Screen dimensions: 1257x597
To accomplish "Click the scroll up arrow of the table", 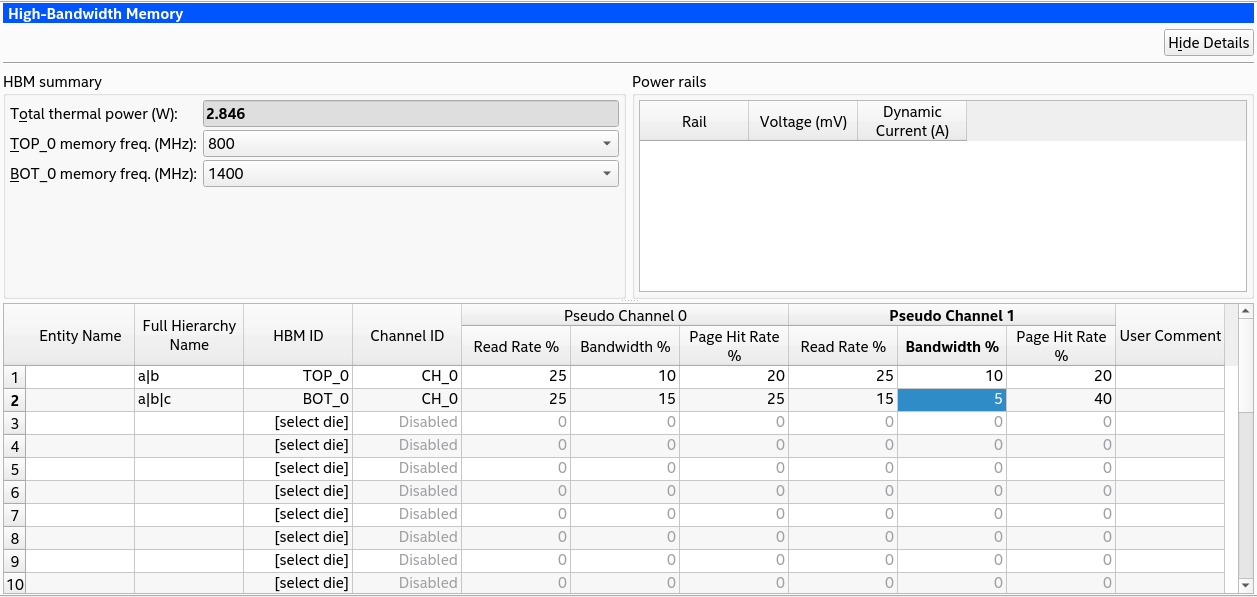I will 1245,312.
